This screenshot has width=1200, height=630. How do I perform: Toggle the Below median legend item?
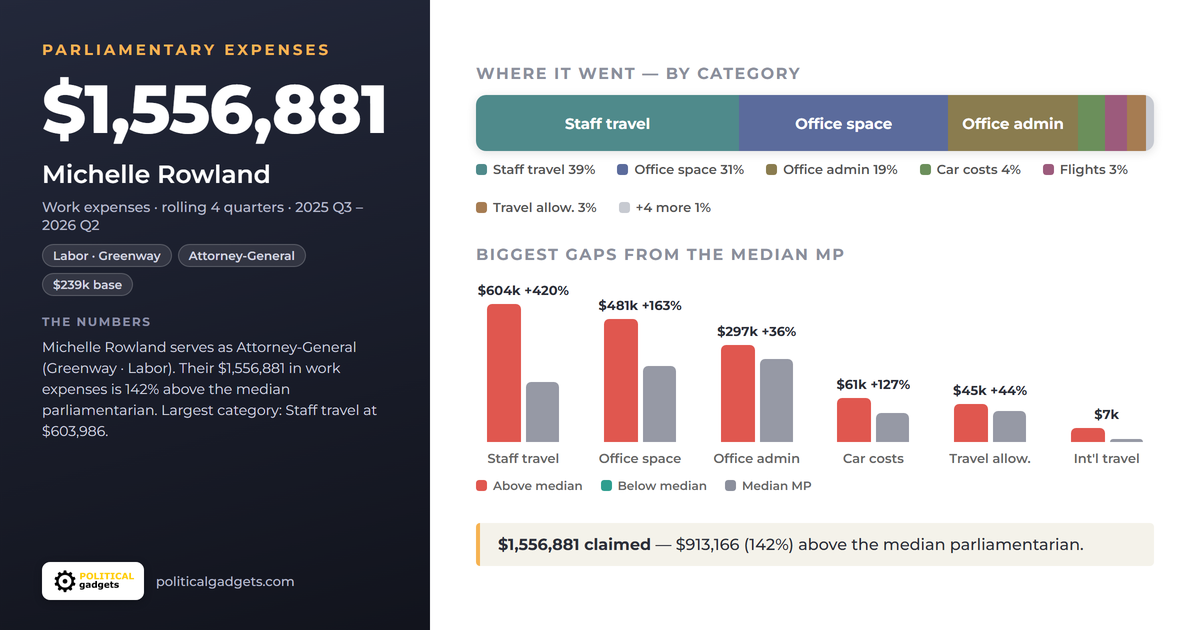[x=654, y=486]
